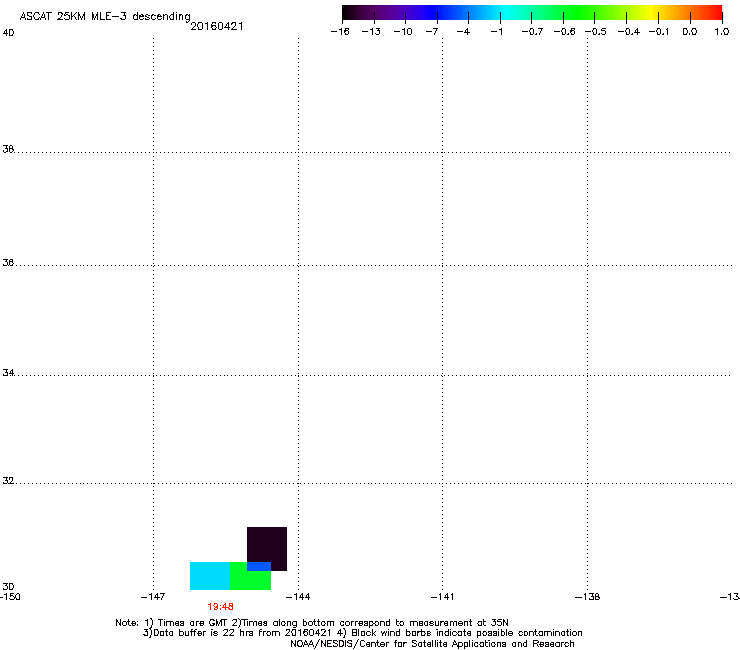Click the ASCAT 25KM MLE-3 descending title
Image resolution: width=740 pixels, height=650 pixels.
tap(105, 17)
